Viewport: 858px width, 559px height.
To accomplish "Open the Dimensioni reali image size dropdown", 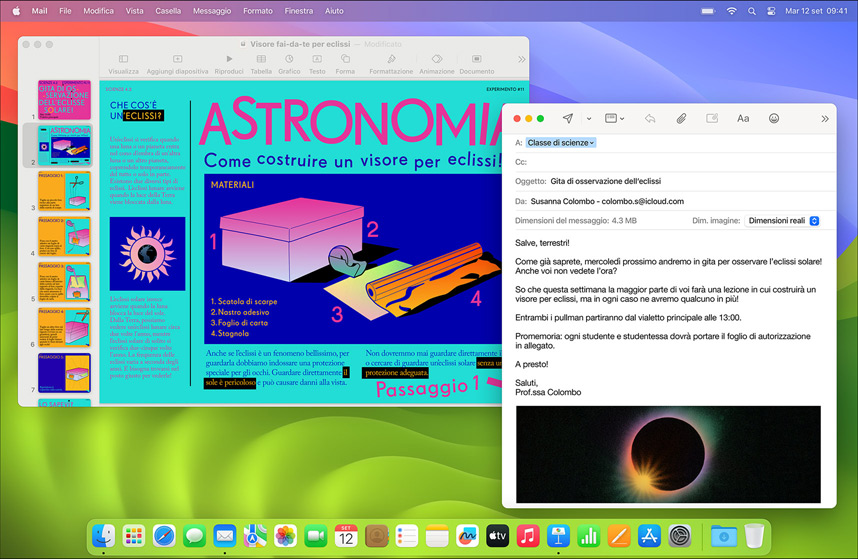I will [783, 220].
